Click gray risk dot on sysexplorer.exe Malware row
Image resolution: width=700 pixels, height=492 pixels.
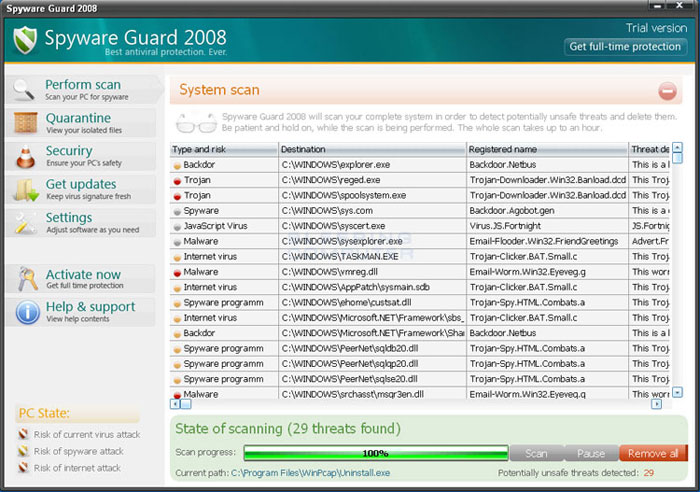(x=177, y=242)
